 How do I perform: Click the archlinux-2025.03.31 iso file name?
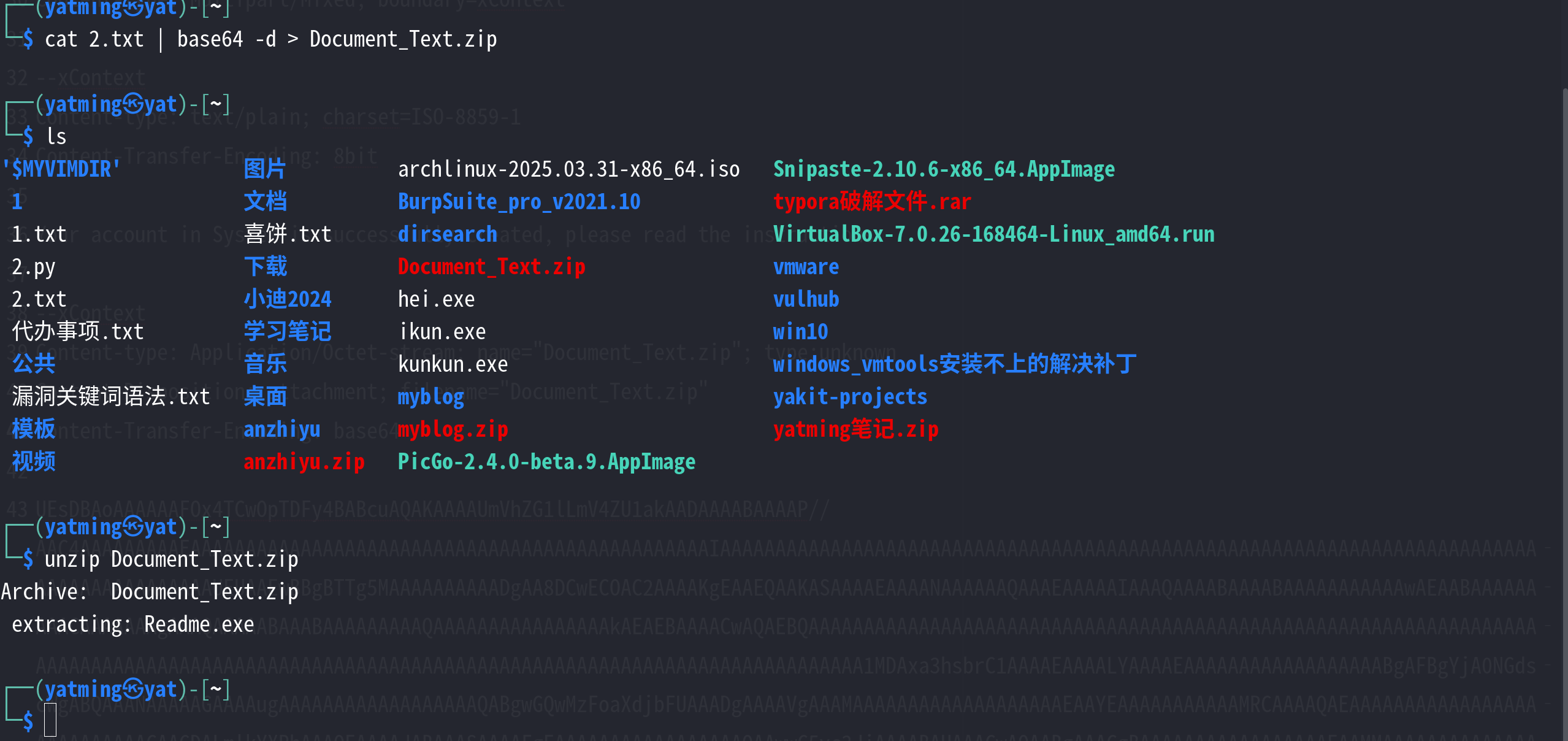pos(568,169)
